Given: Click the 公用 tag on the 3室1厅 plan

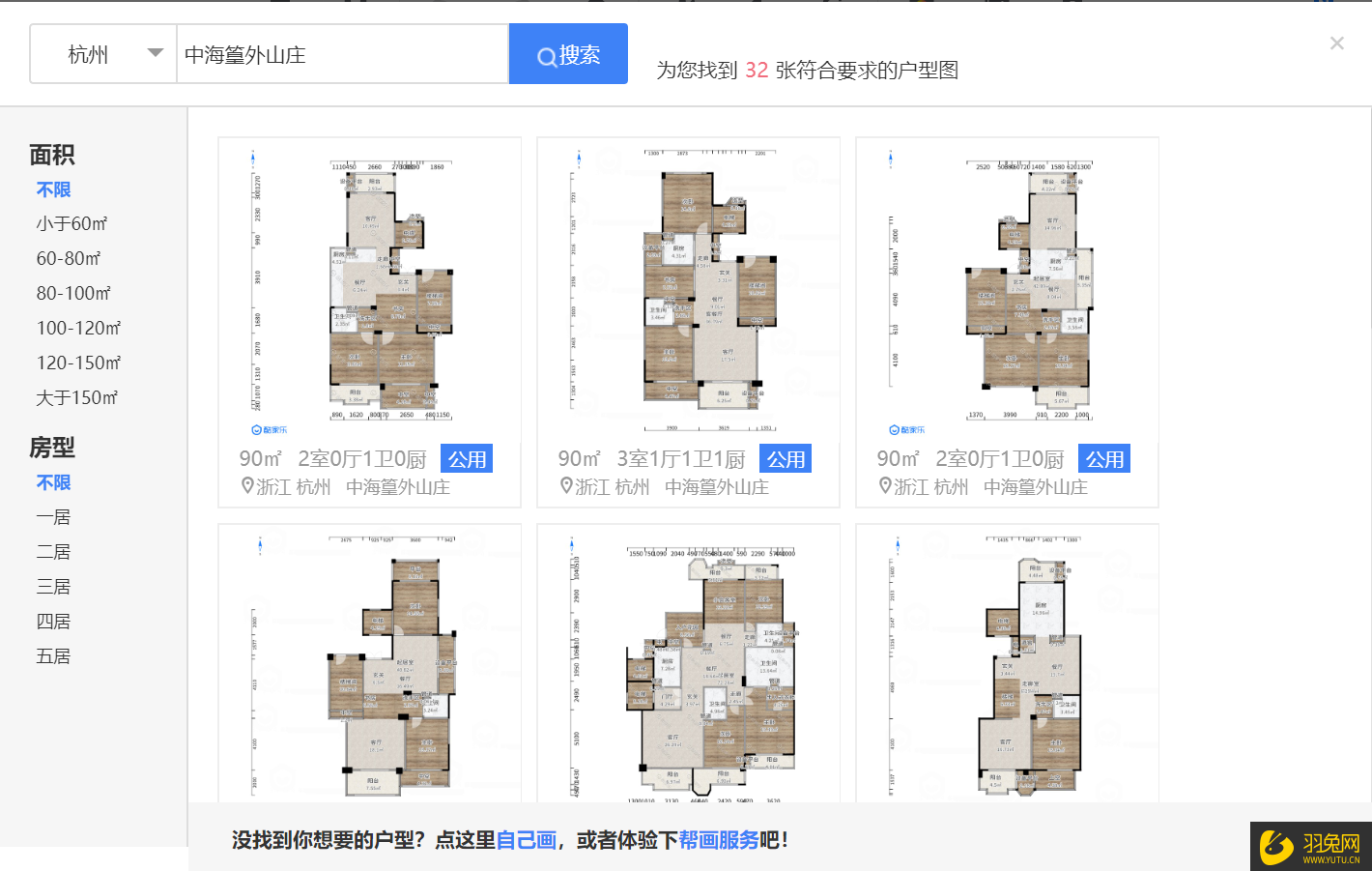Looking at the screenshot, I should pyautogui.click(x=786, y=459).
